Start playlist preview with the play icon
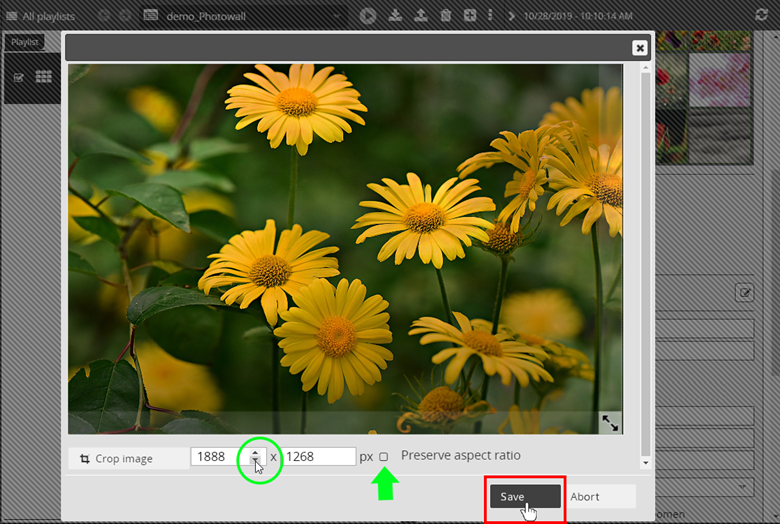The height and width of the screenshot is (524, 780). coord(368,15)
